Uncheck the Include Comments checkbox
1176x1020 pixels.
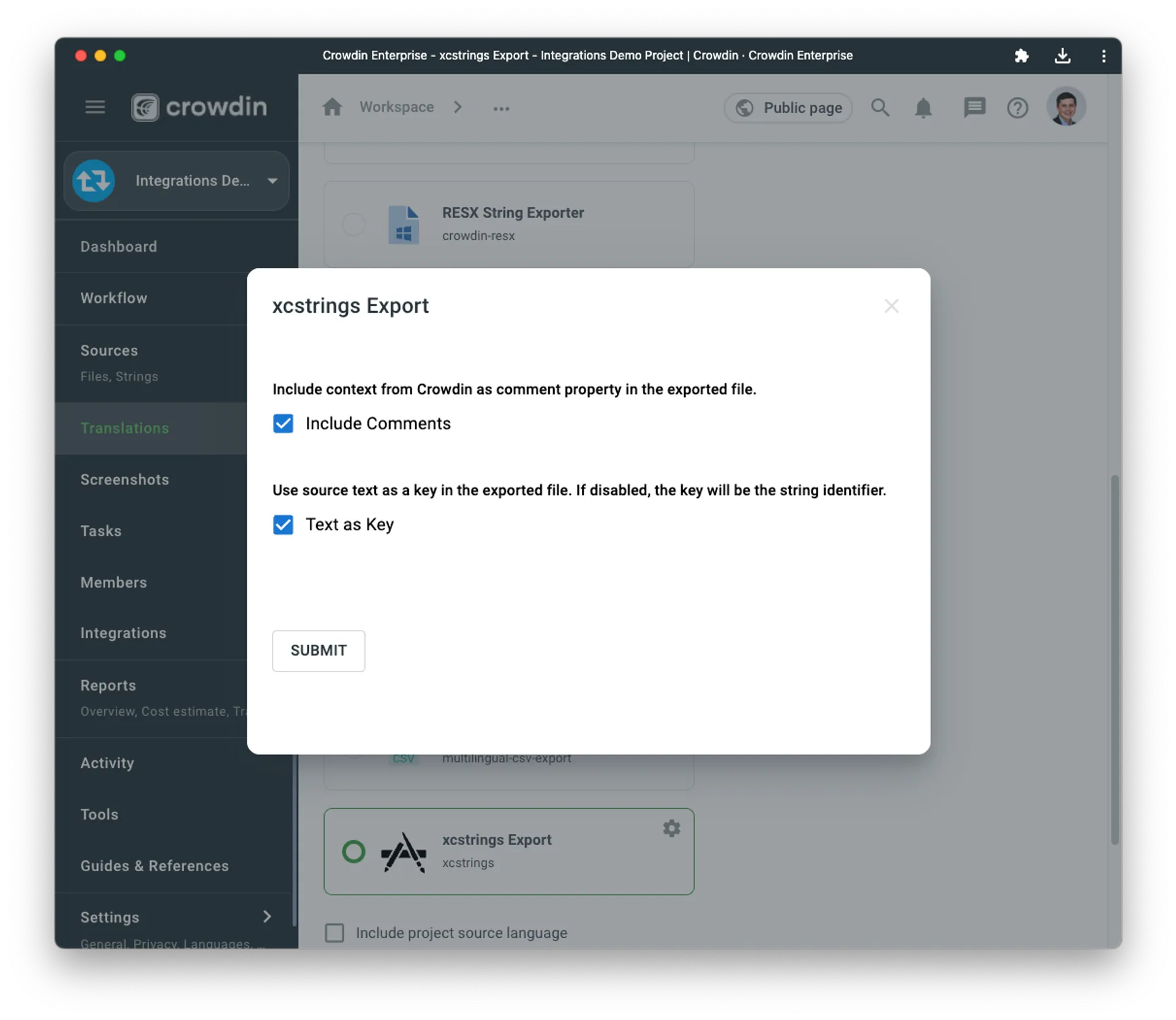(283, 424)
